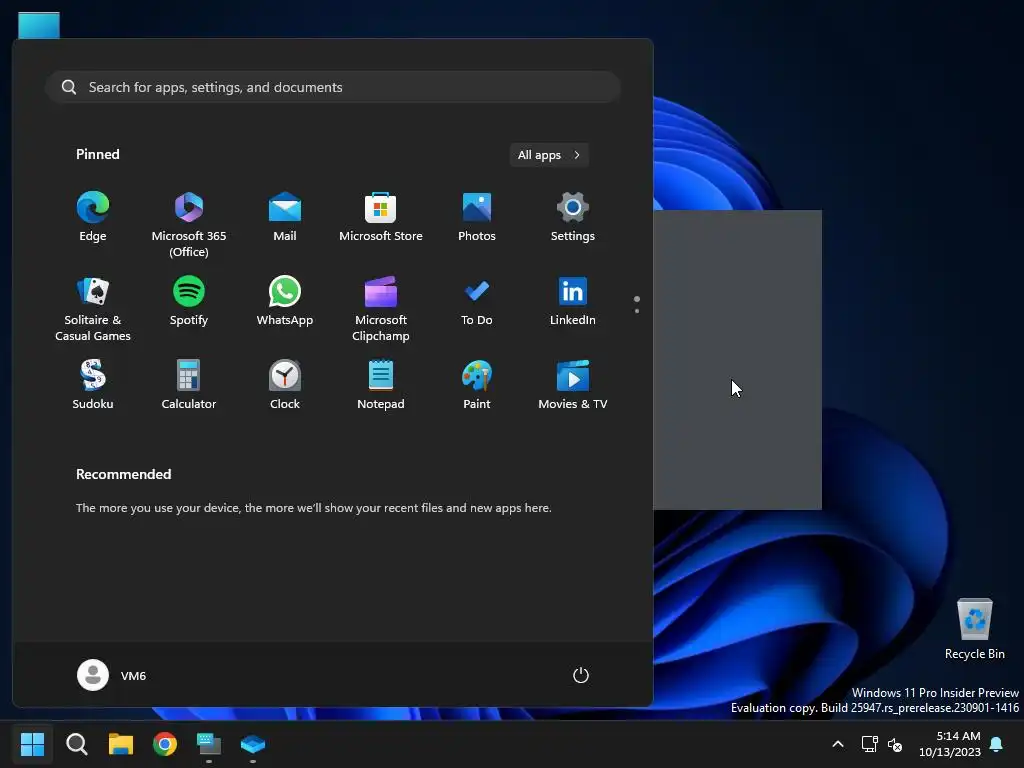Open the To Do app

click(477, 302)
